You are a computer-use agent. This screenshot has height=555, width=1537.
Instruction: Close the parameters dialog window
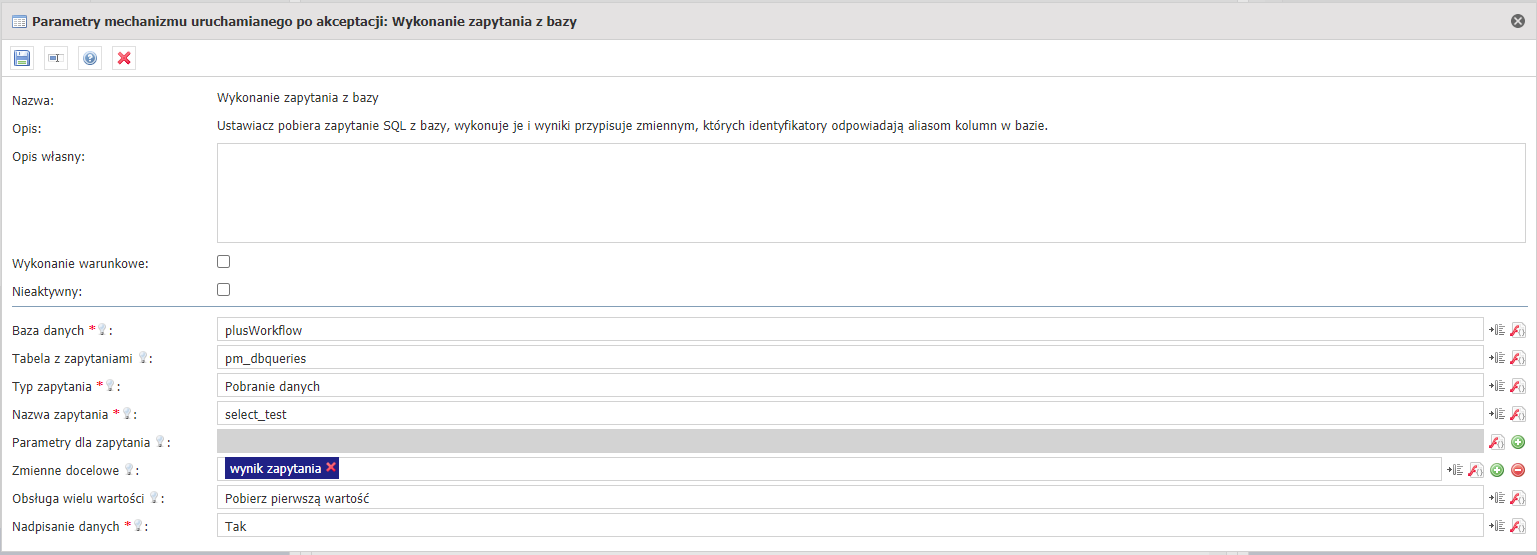pos(1518,21)
